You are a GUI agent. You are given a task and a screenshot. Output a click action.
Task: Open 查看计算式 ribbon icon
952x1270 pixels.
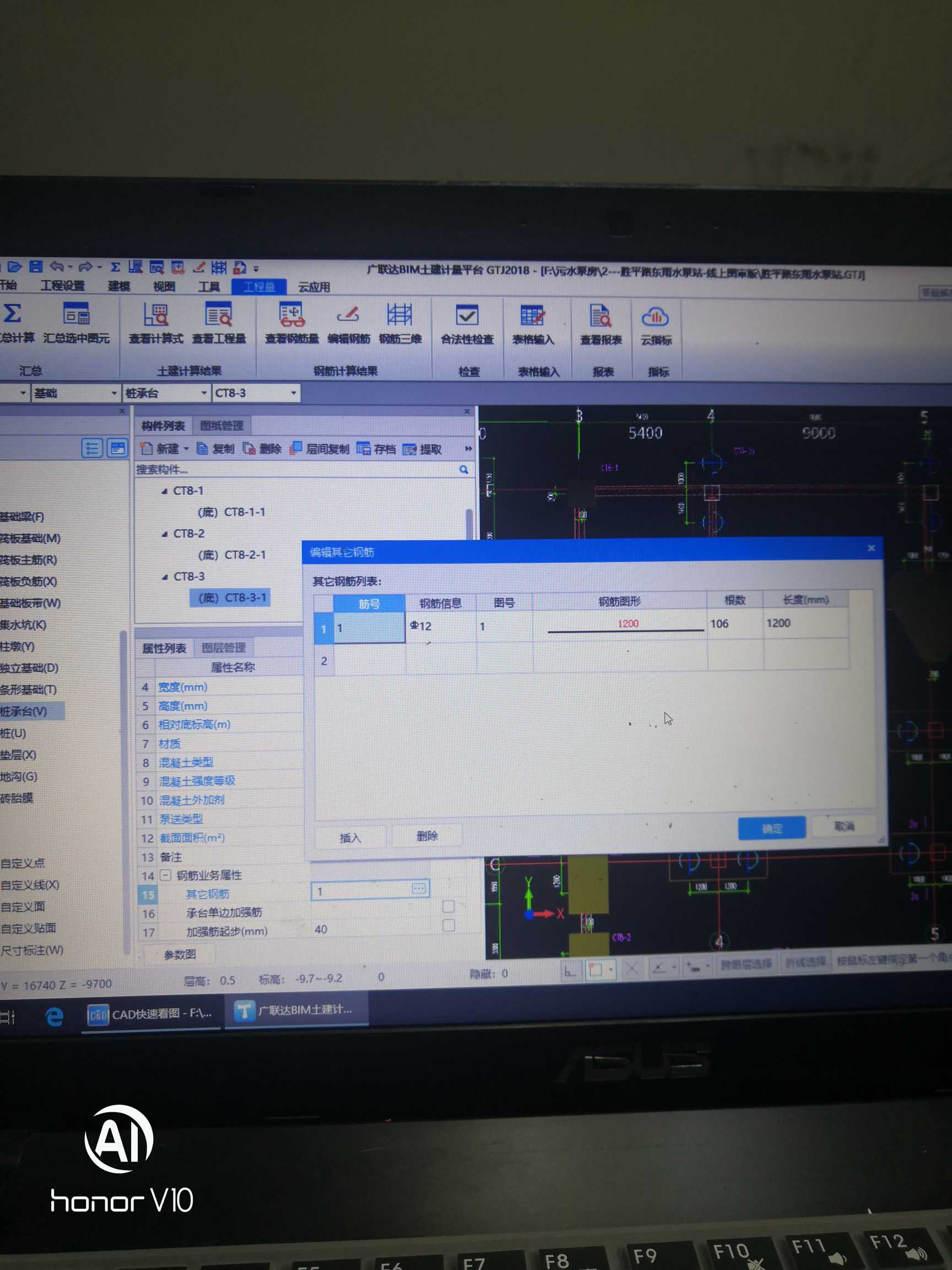155,315
